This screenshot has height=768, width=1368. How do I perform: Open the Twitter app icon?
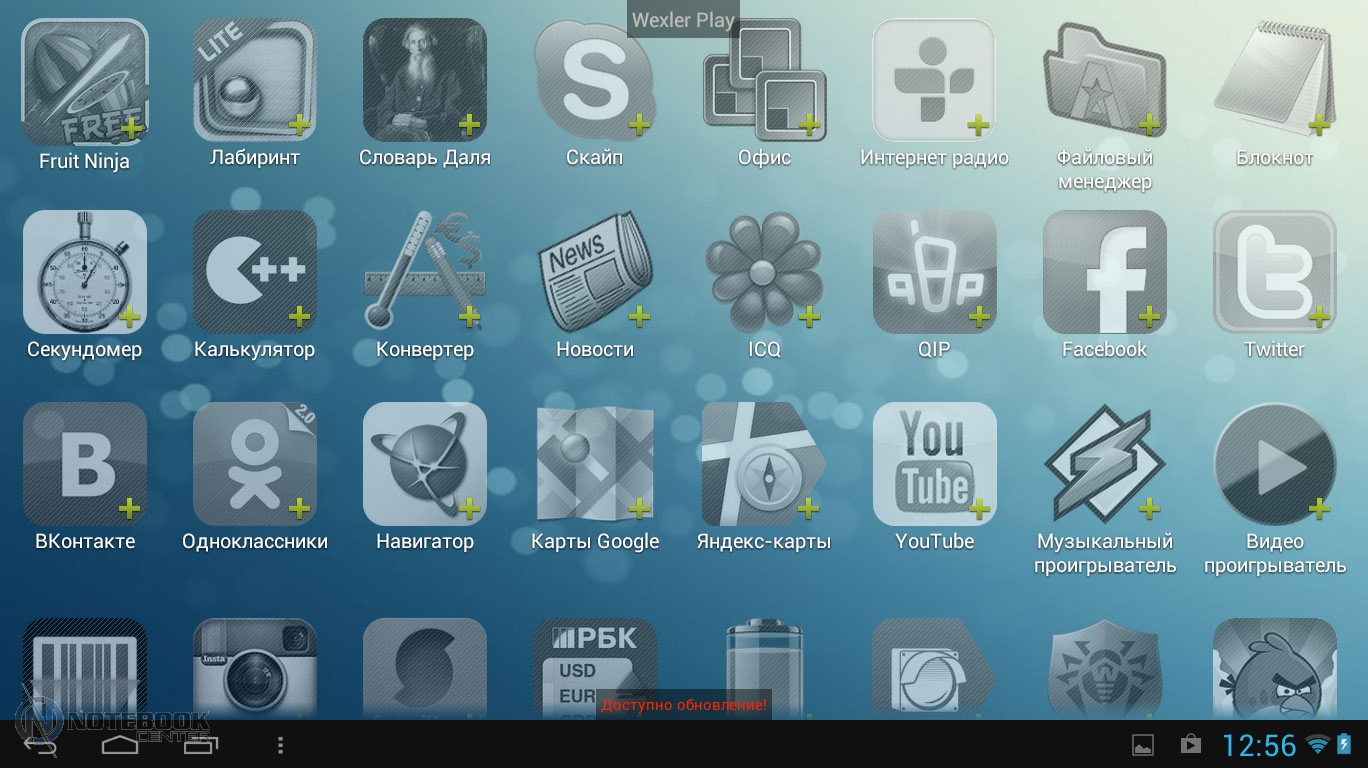pyautogui.click(x=1274, y=272)
